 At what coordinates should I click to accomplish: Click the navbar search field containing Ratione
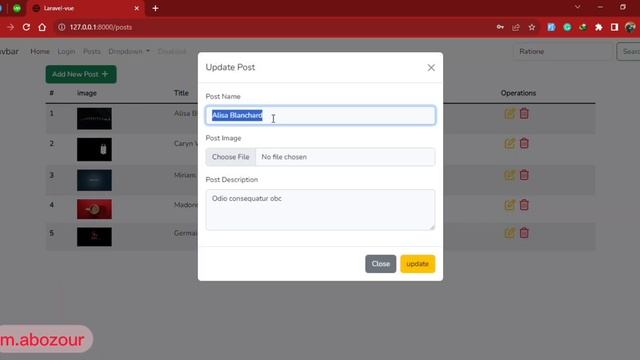click(x=562, y=51)
